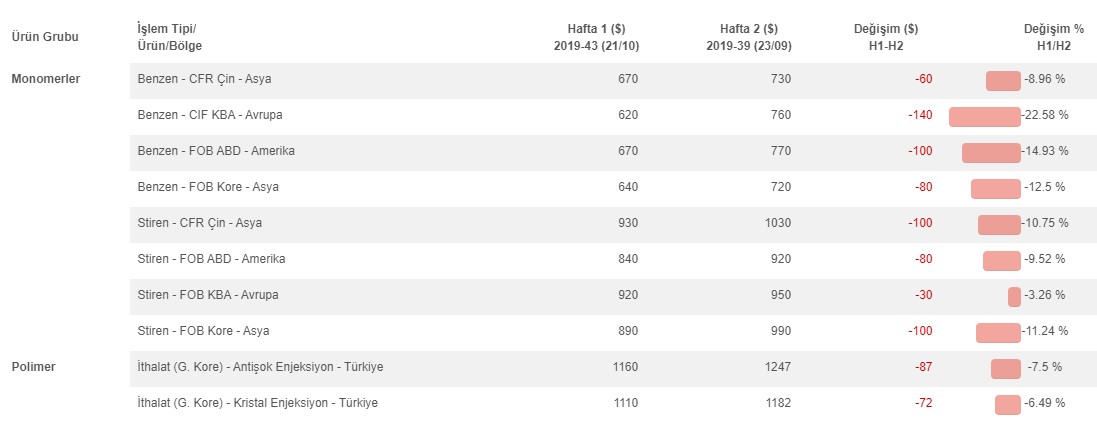
Task: Open İthalat Kristal Enjeksiyon - Türkiye row
Action: tap(613, 405)
